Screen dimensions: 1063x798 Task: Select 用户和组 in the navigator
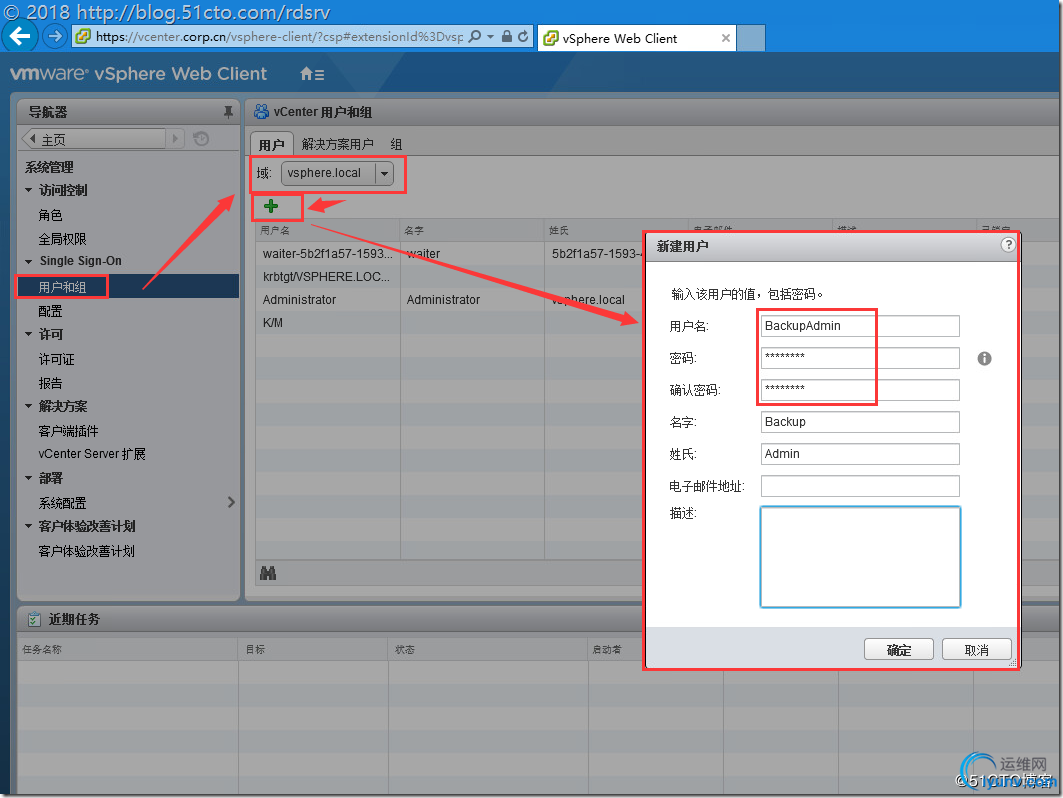pyautogui.click(x=62, y=287)
